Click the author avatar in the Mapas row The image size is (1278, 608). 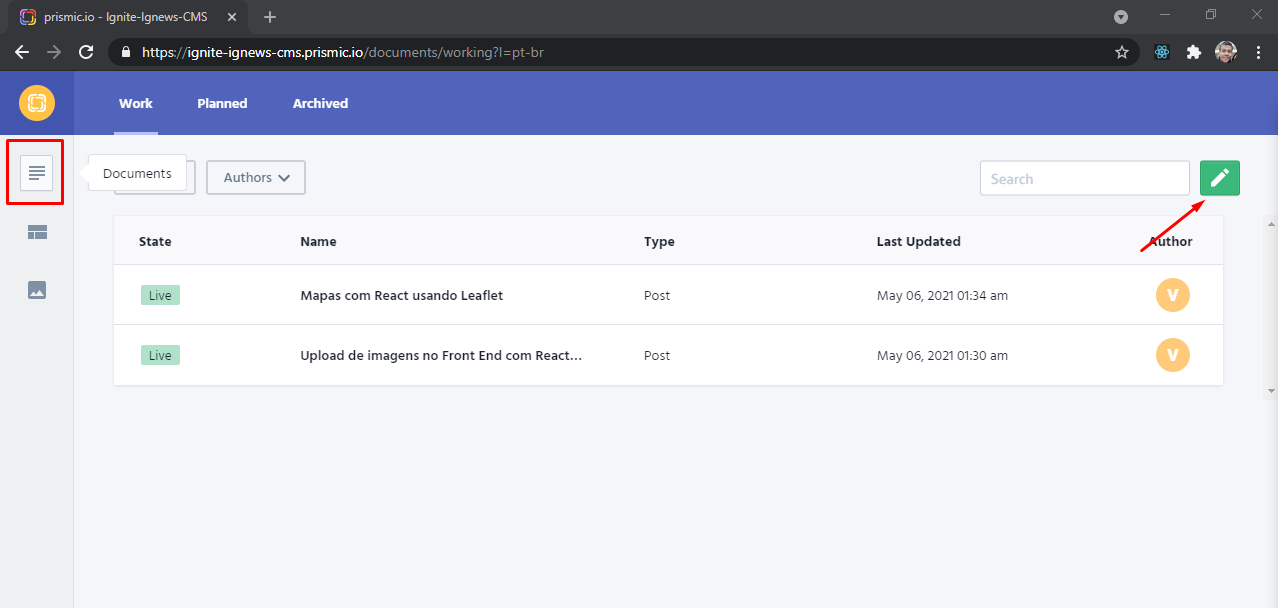pyautogui.click(x=1172, y=295)
